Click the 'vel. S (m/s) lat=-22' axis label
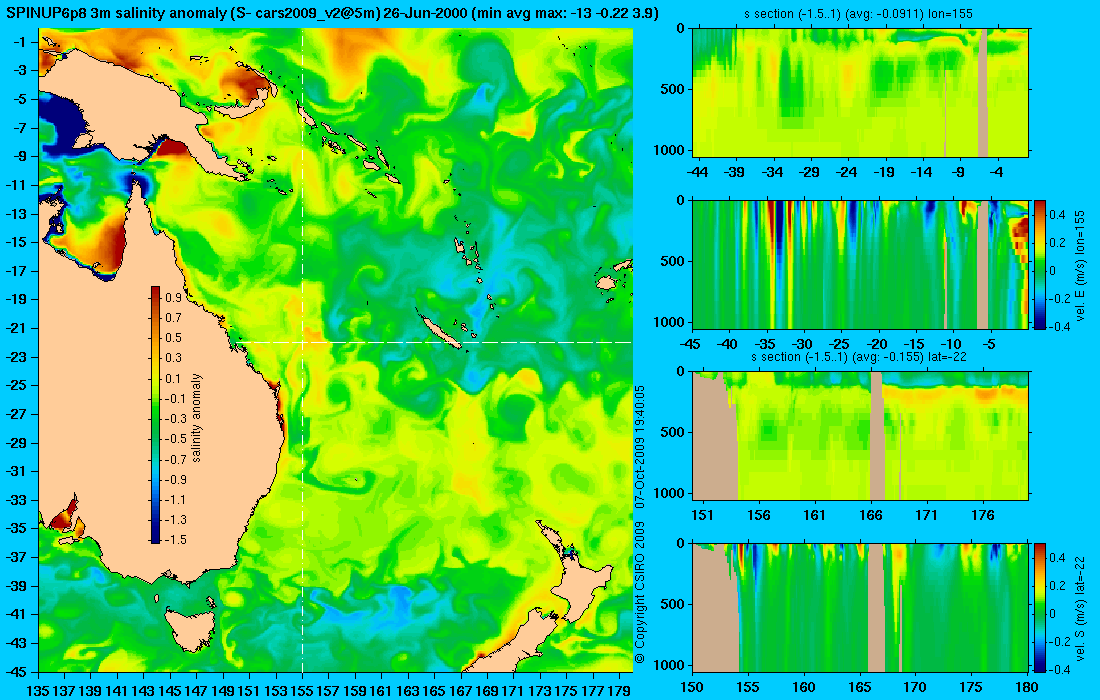Viewport: 1100px width, 700px height. [x=1080, y=607]
